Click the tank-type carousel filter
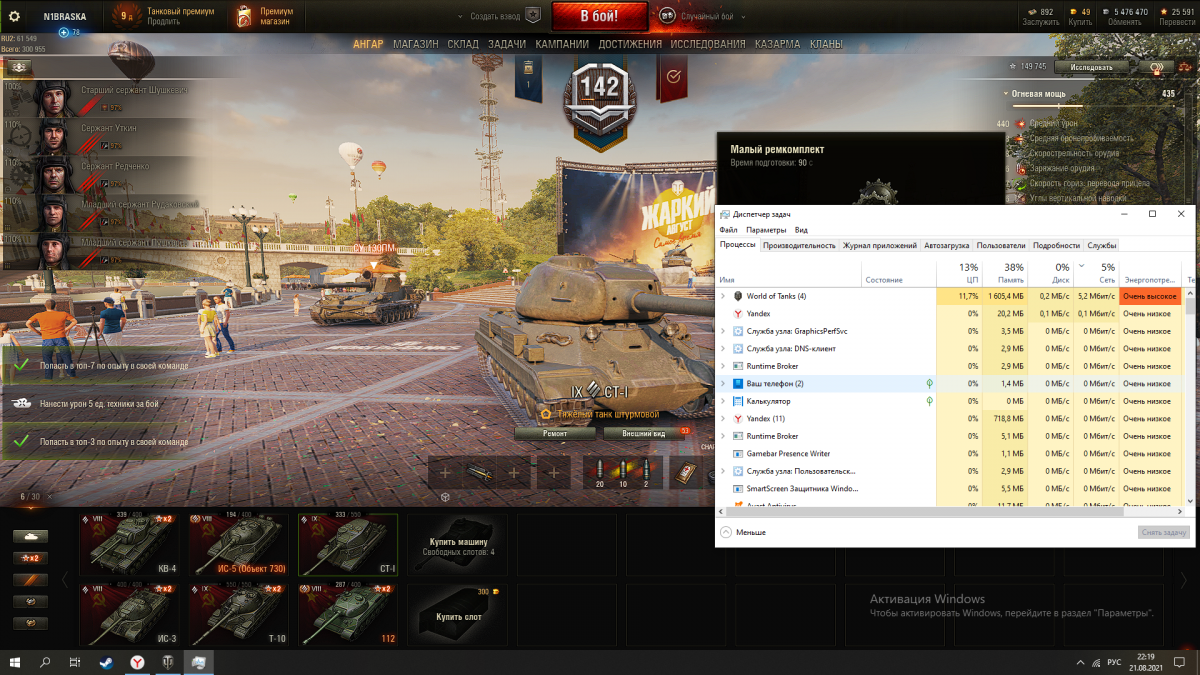Image resolution: width=1200 pixels, height=675 pixels. [x=30, y=536]
